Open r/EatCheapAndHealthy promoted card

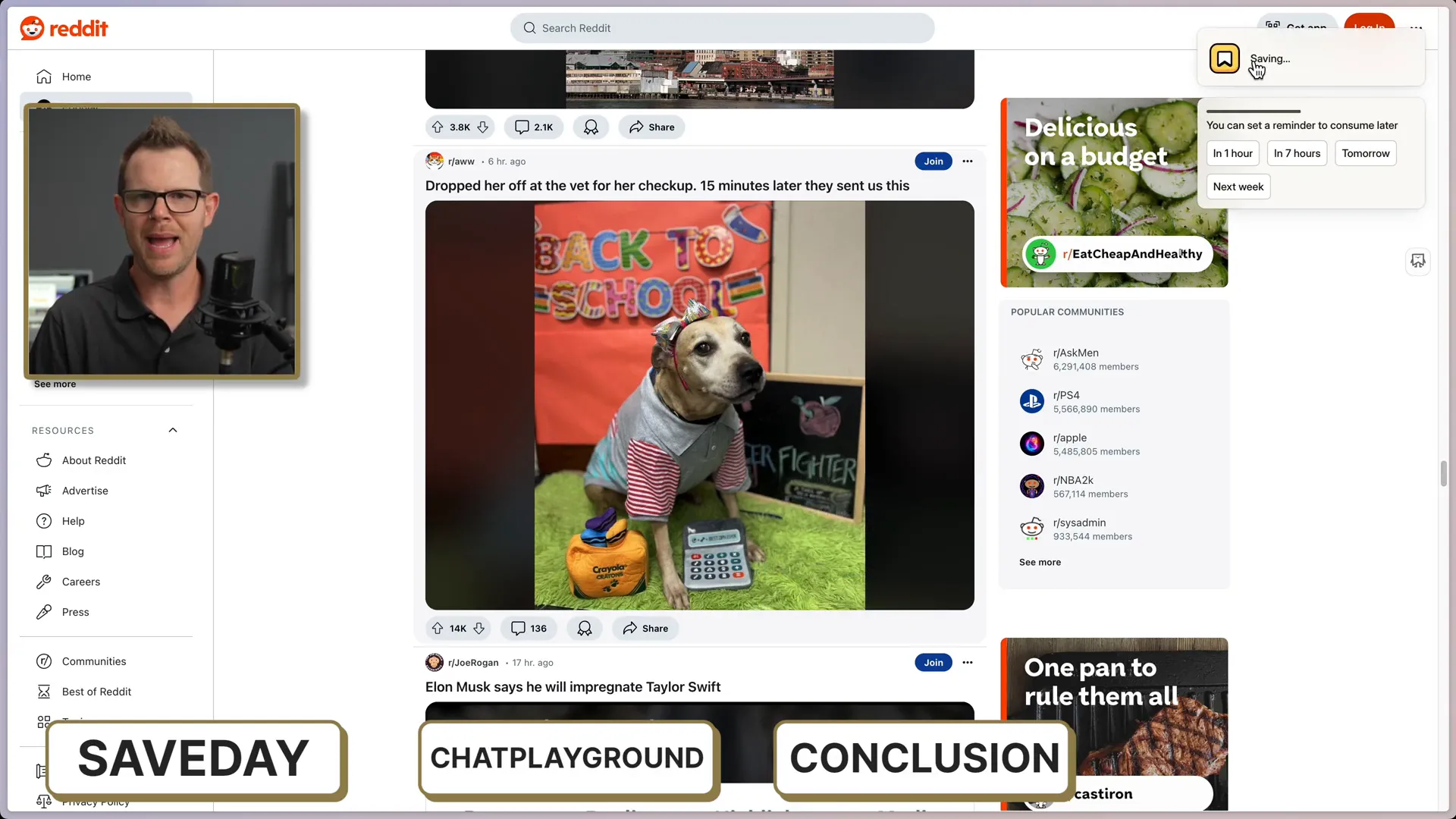click(1114, 193)
